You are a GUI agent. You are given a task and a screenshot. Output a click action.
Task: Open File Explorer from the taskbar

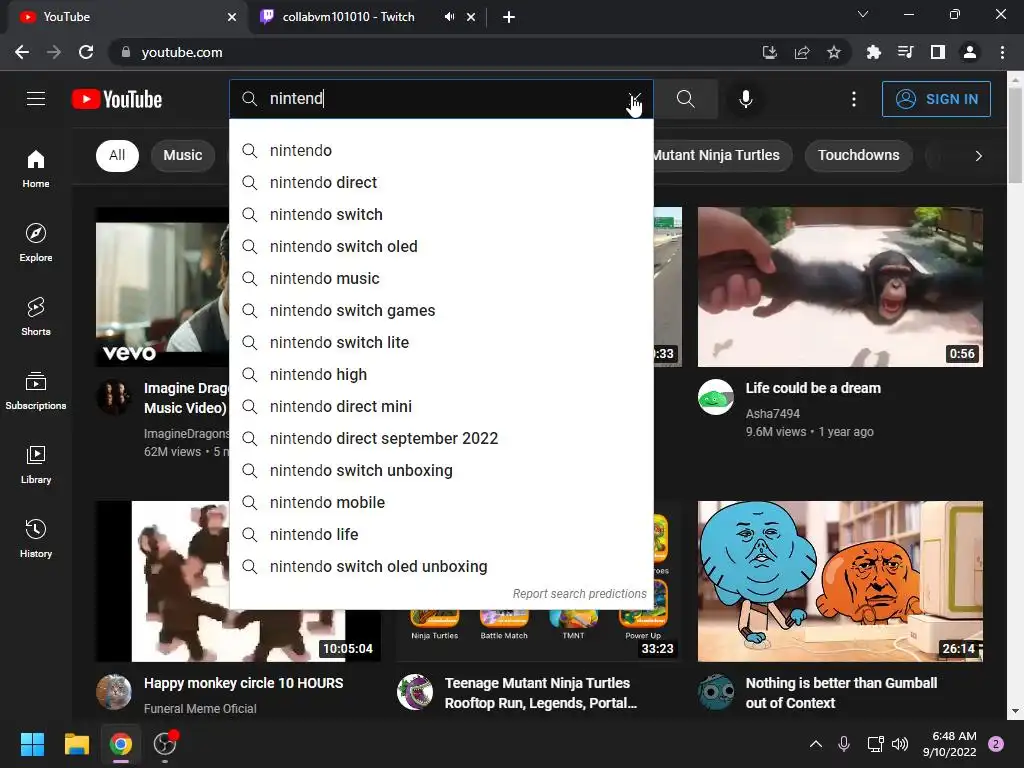[x=76, y=744]
